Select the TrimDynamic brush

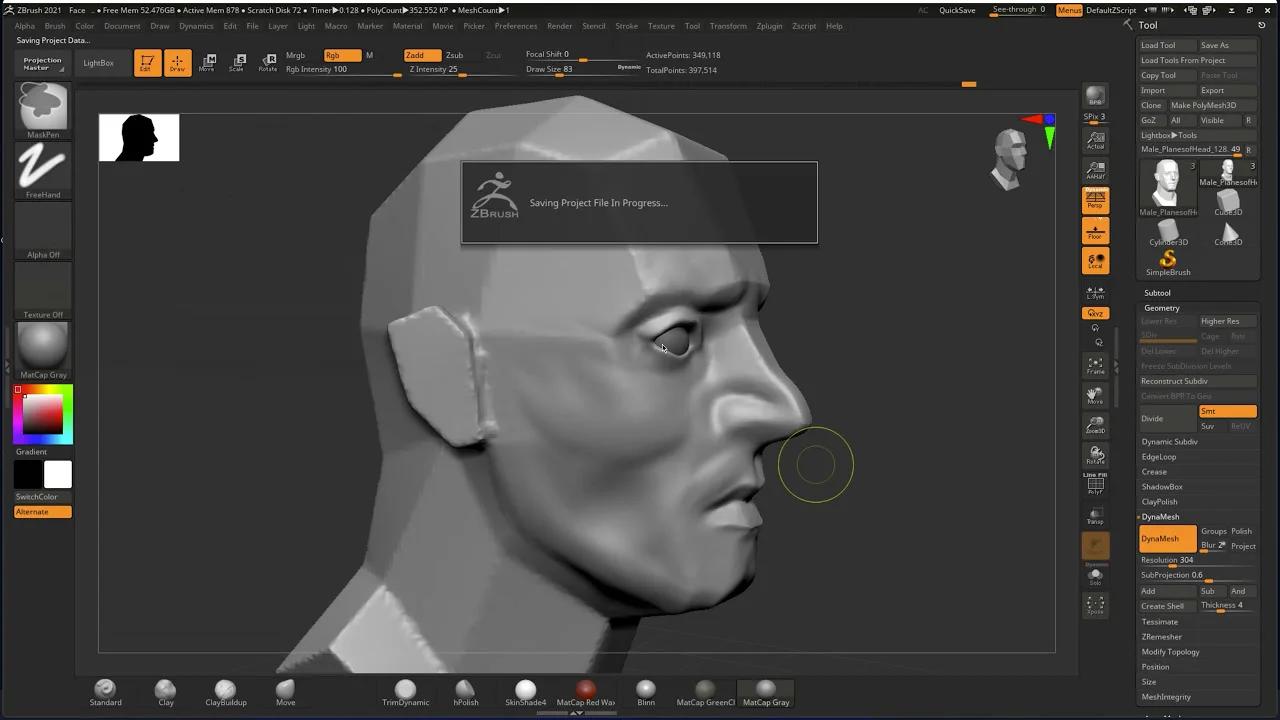click(x=405, y=690)
